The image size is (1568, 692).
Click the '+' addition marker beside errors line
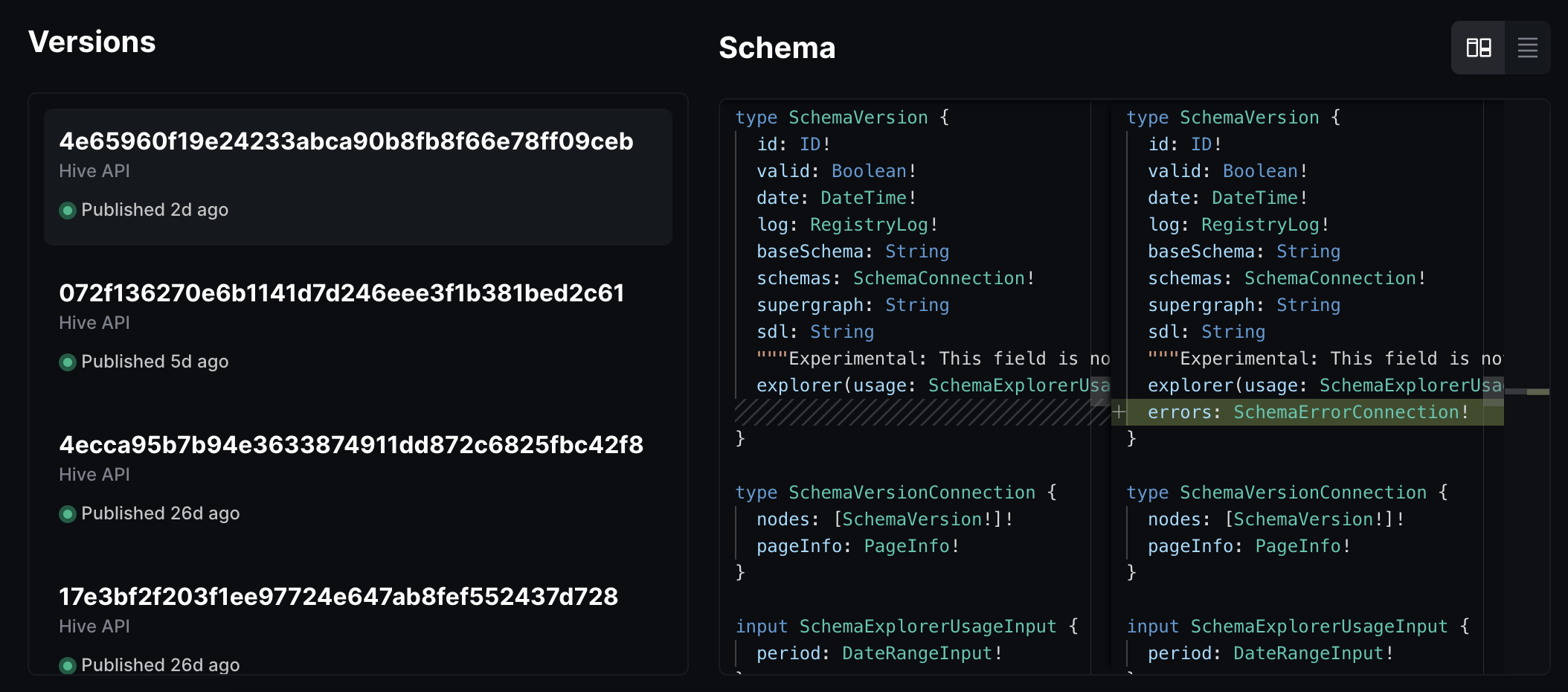click(1119, 411)
